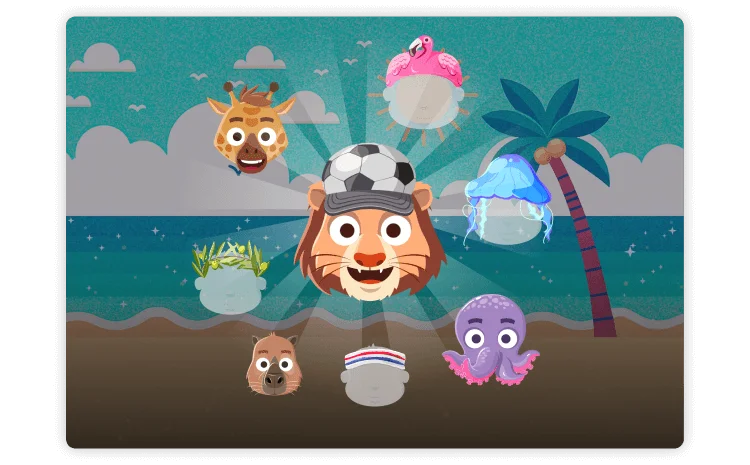Select the striped headband avatar
The height and width of the screenshot is (465, 750).
click(375, 376)
